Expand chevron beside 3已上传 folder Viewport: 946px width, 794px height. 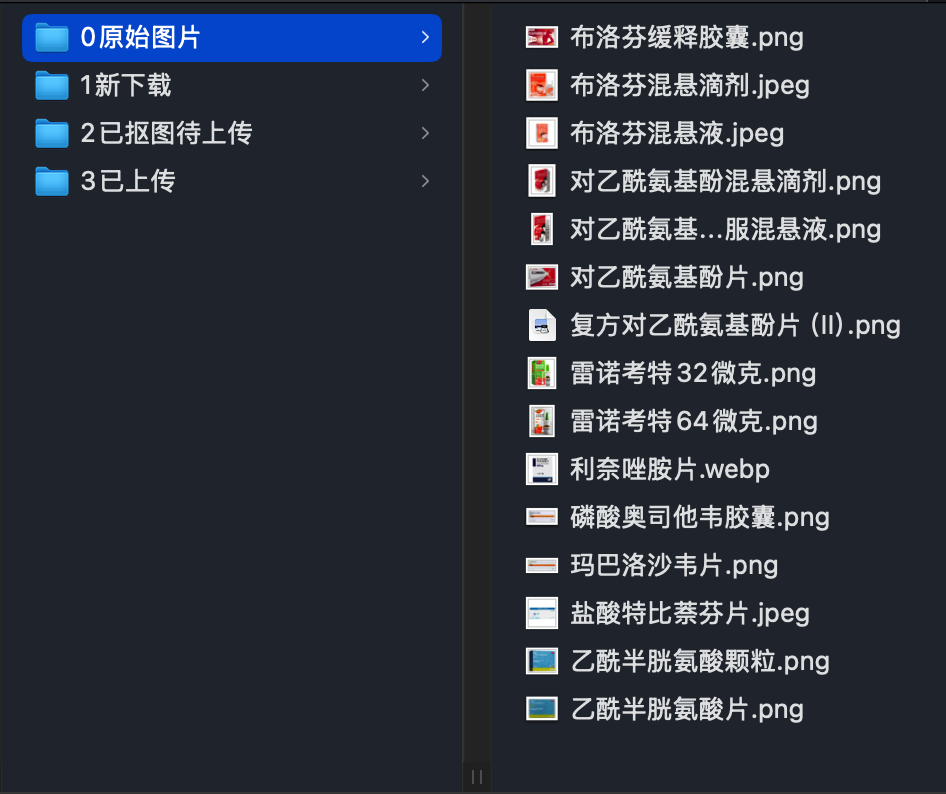tap(425, 181)
